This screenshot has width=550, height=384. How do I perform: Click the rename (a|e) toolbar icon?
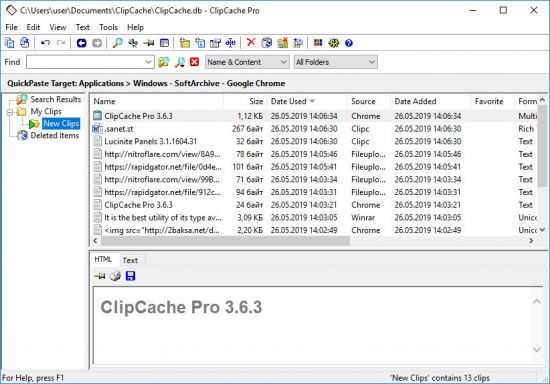[x=230, y=43]
